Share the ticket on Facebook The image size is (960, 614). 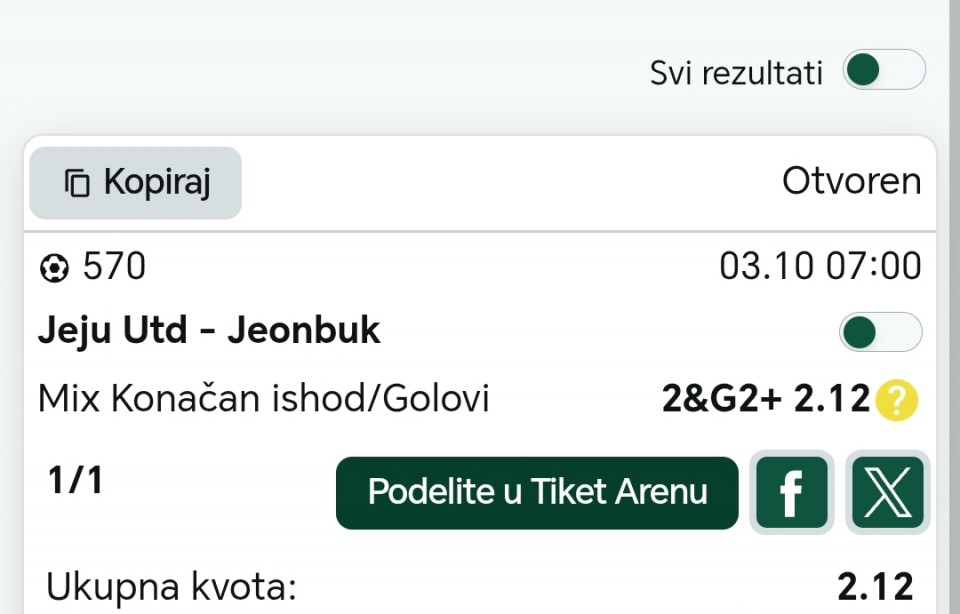click(791, 492)
